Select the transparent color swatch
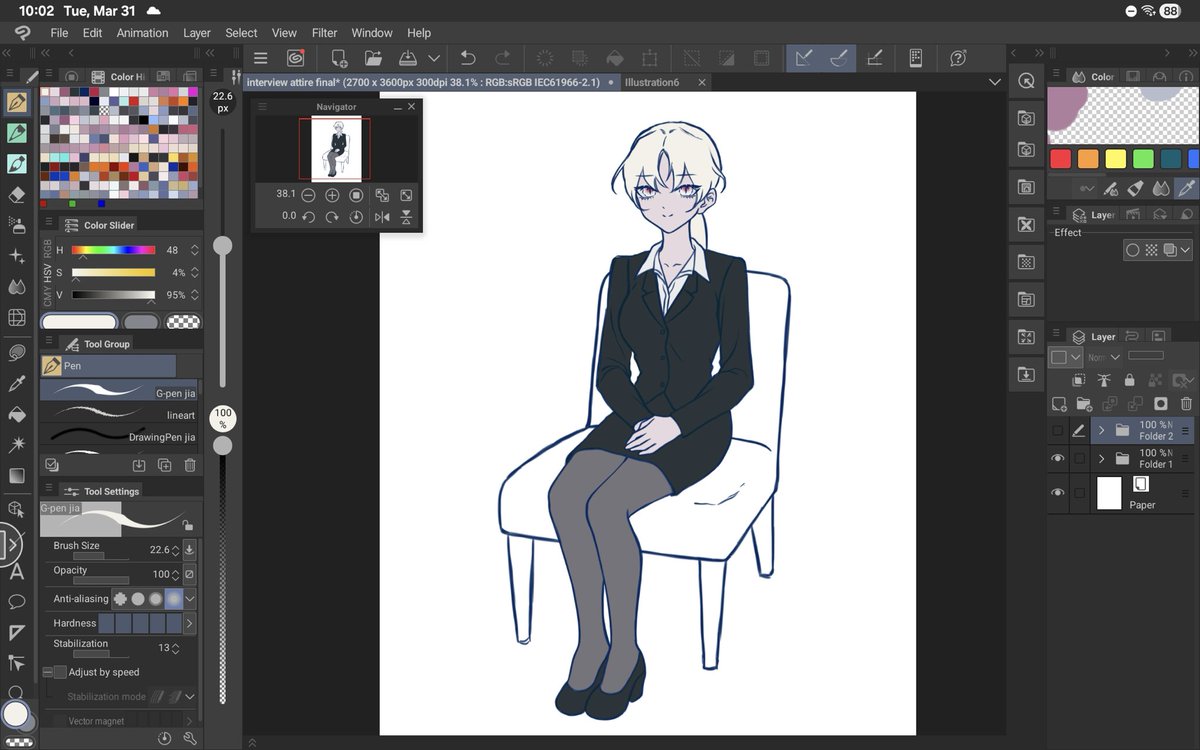This screenshot has width=1200, height=750. tap(182, 322)
